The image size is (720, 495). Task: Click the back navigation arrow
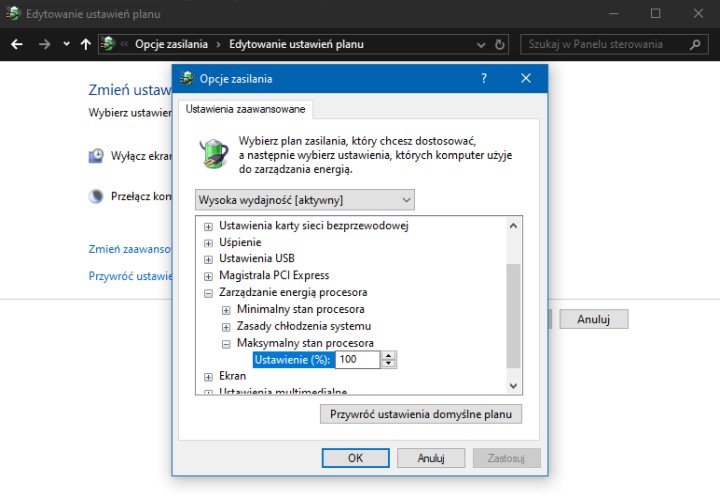[x=17, y=44]
